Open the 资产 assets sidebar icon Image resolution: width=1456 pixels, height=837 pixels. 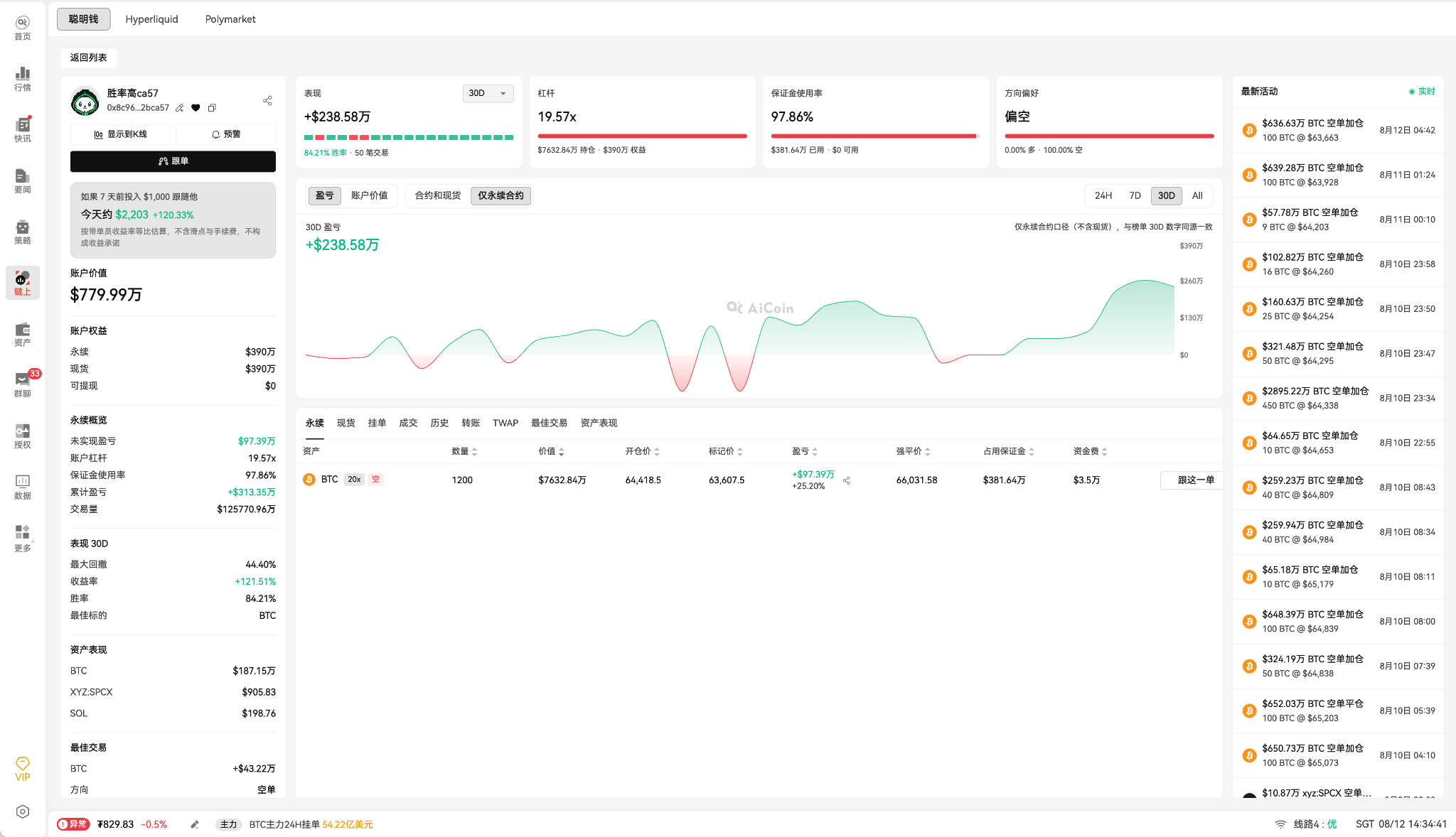(x=23, y=334)
